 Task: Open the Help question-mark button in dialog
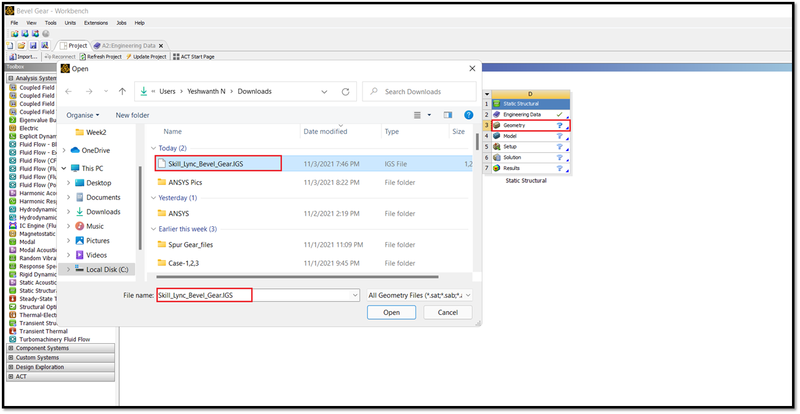(x=469, y=115)
